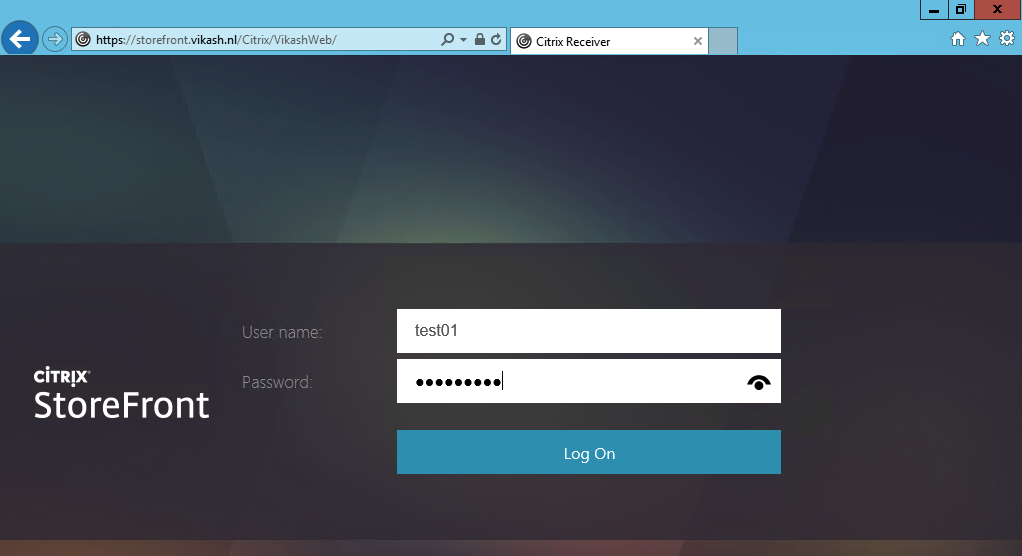Click the site icon in address bar
The height and width of the screenshot is (556, 1022).
click(83, 40)
